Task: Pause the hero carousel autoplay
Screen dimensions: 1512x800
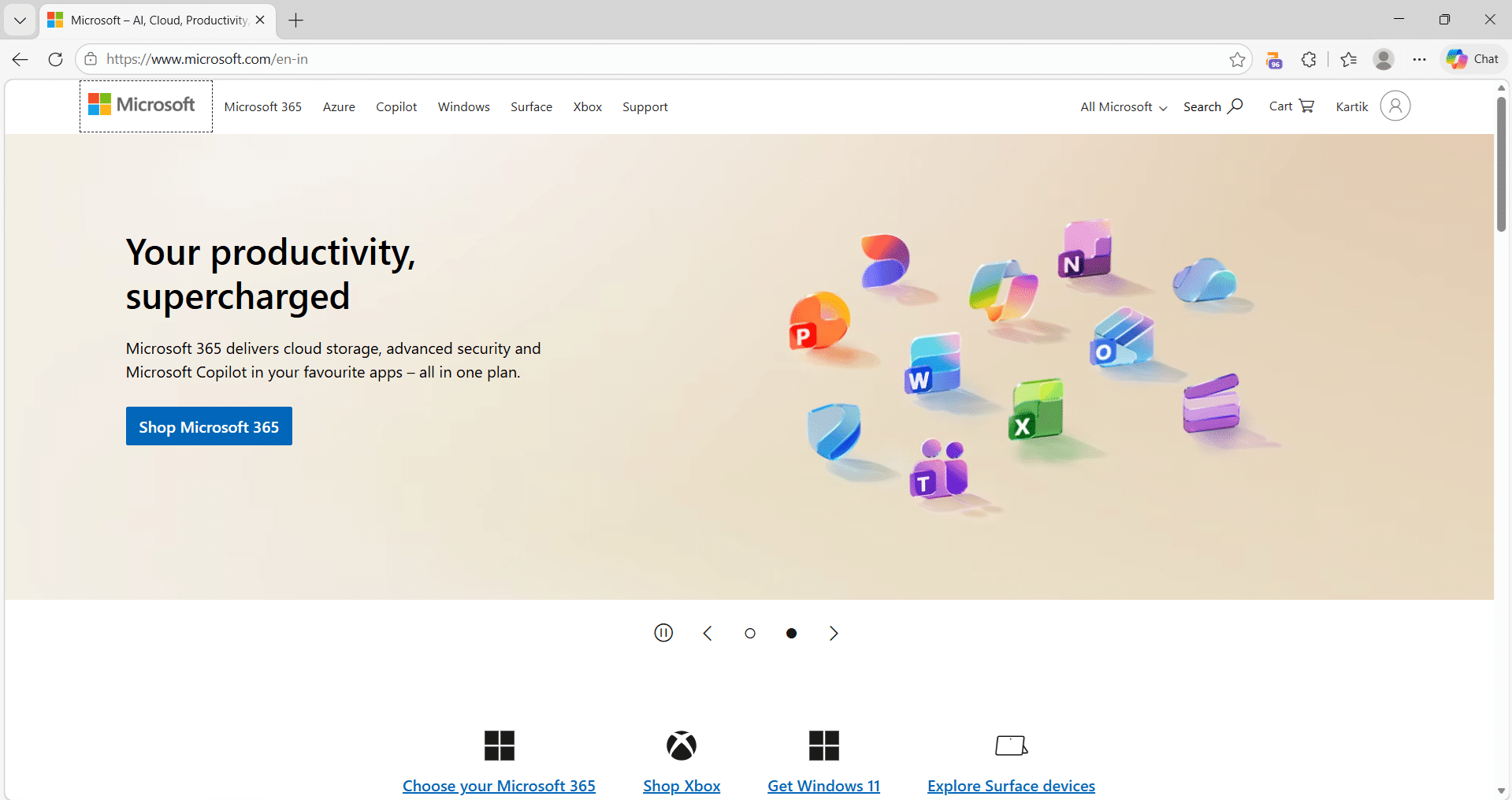Action: (x=663, y=633)
